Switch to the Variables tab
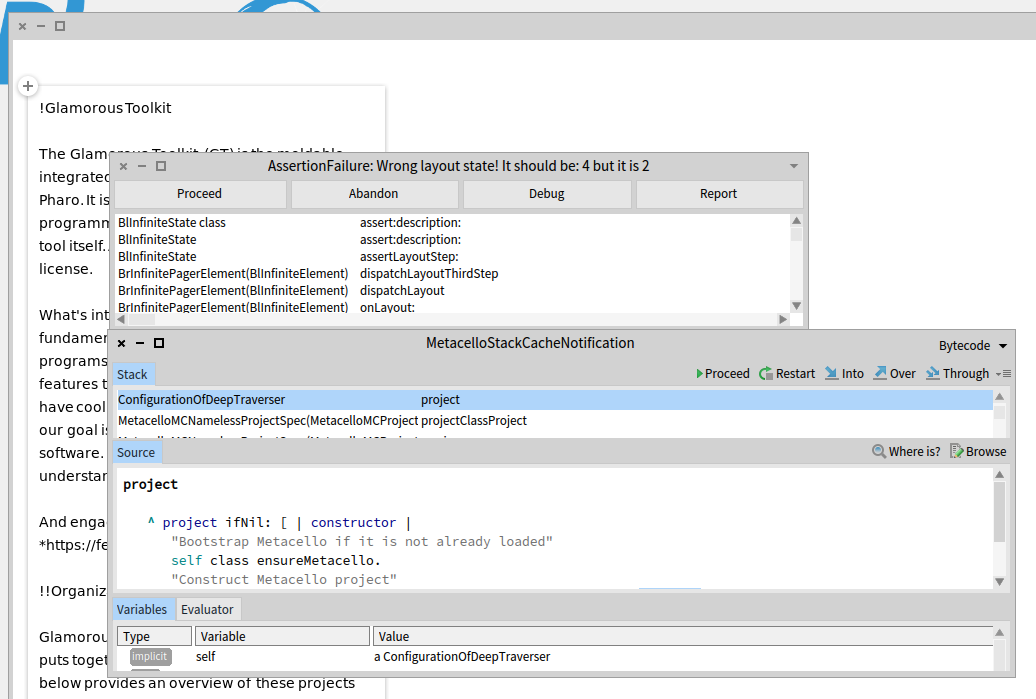Screen dimensions: 1036x699 [142, 610]
